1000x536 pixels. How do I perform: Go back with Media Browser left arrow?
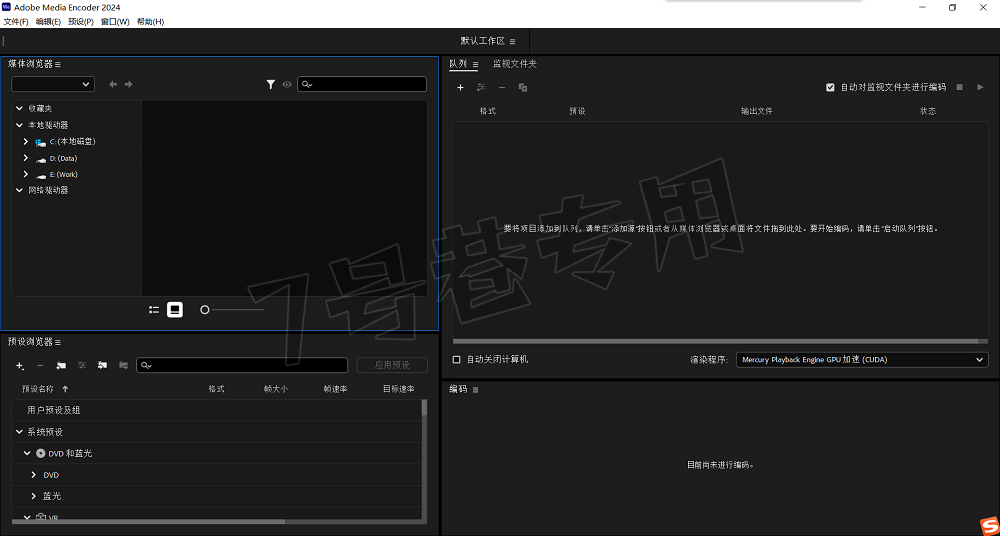pos(113,84)
